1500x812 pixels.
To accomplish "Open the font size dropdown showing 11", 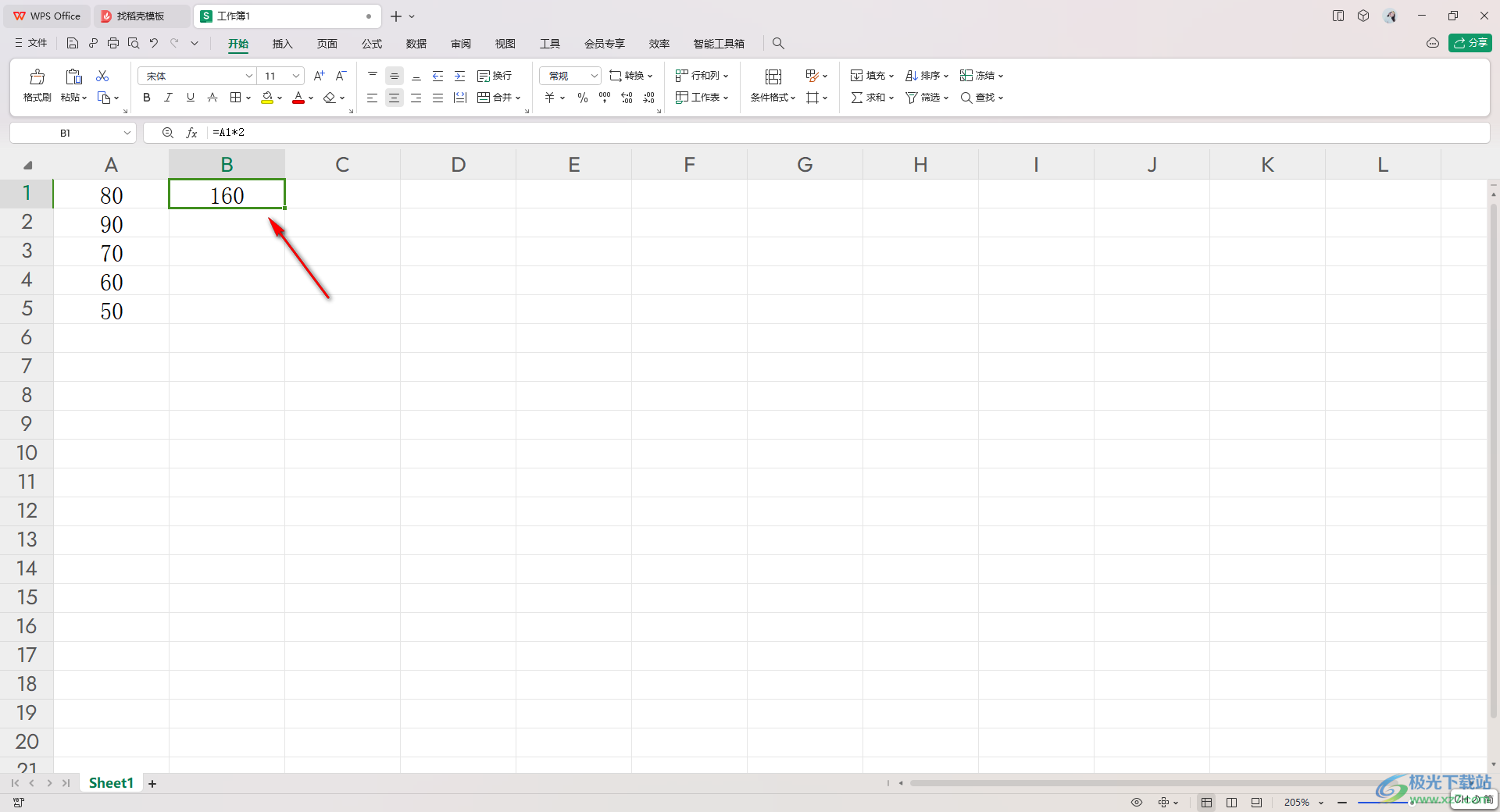I will tap(296, 76).
